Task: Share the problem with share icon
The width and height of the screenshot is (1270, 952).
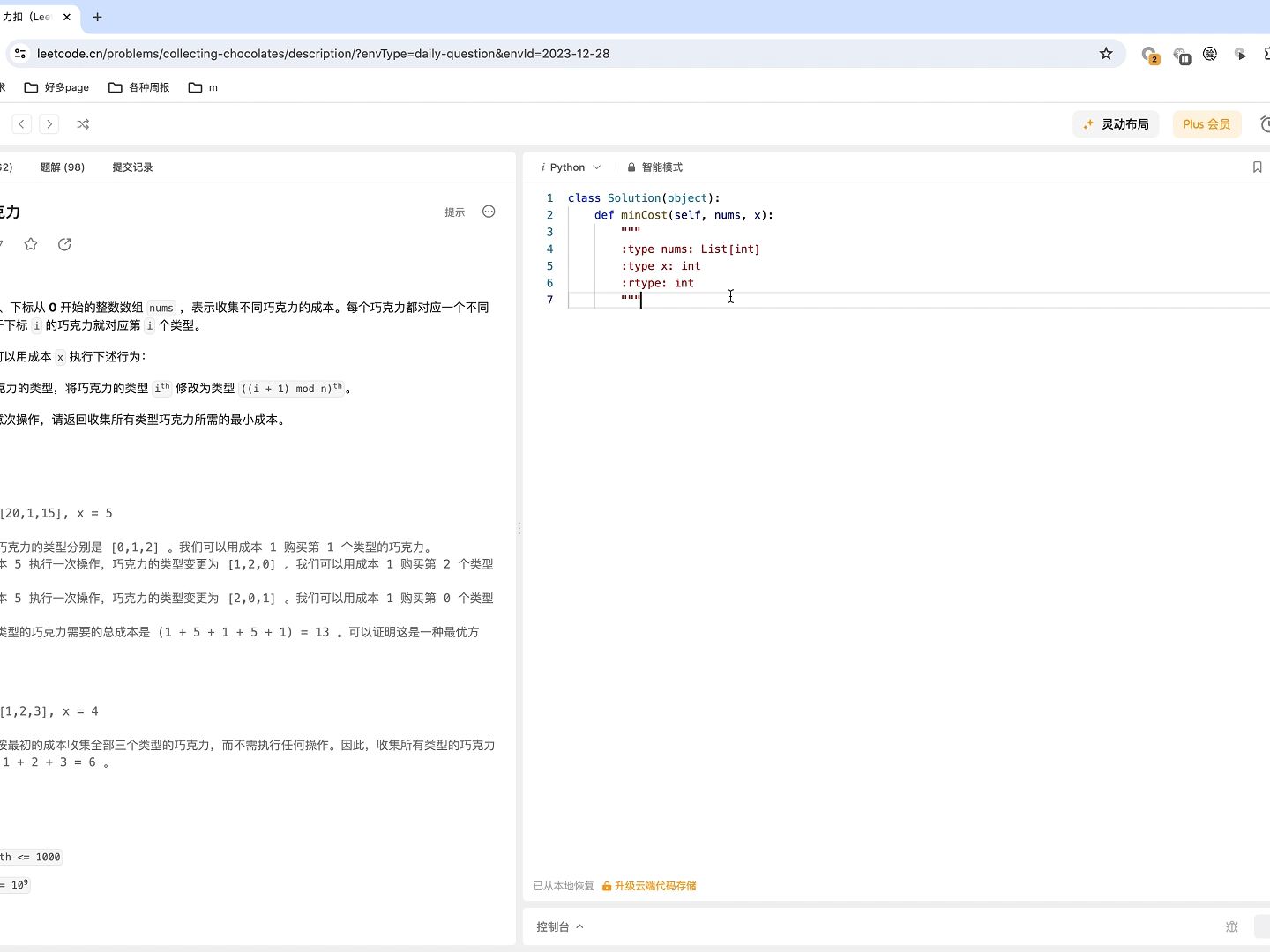Action: pos(64,244)
